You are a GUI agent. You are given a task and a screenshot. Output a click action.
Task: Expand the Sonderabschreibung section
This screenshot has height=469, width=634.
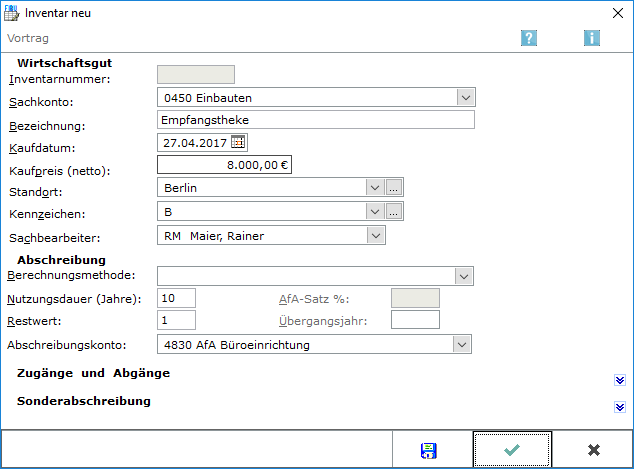coord(620,407)
